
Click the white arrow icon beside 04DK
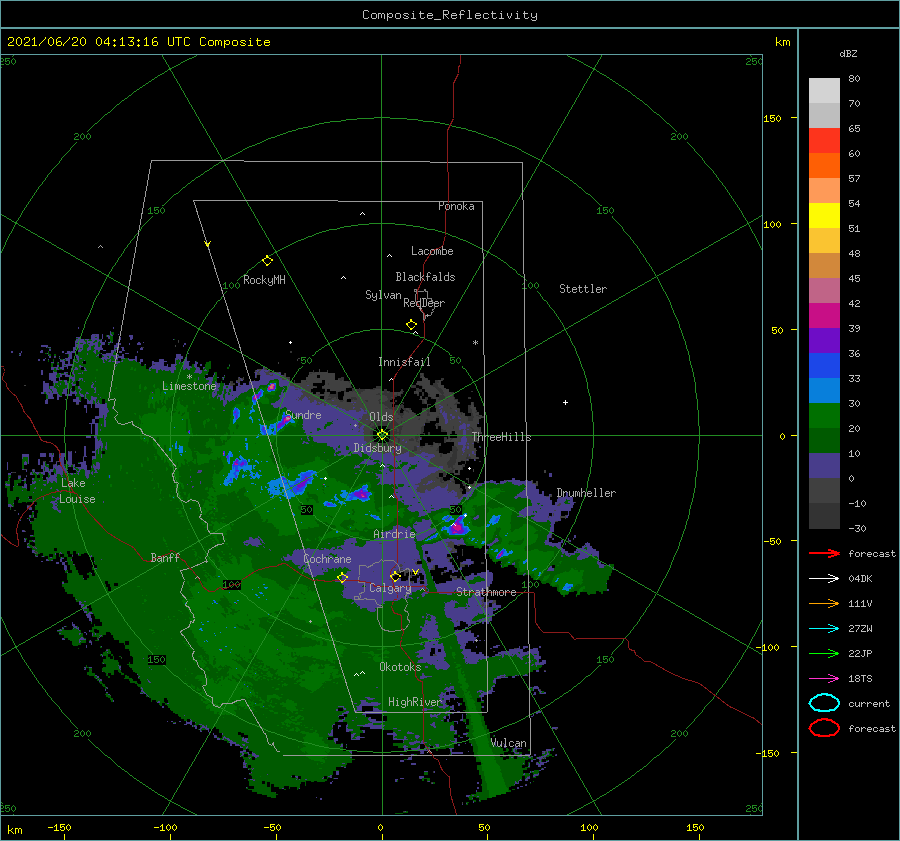(x=824, y=579)
